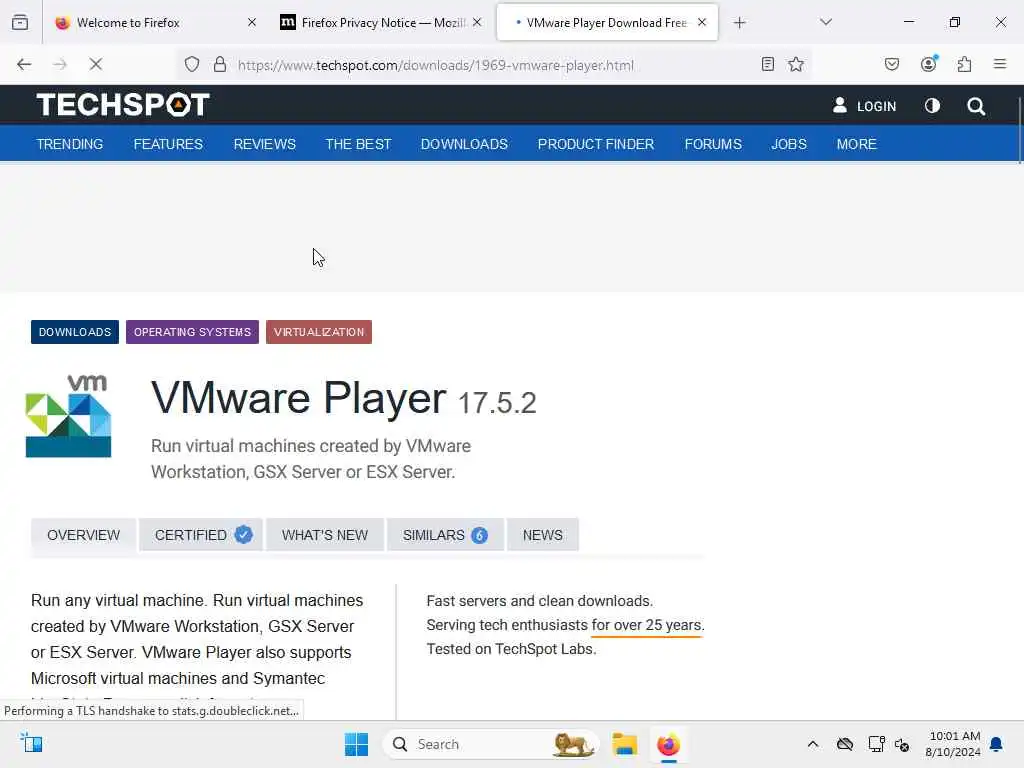Open the Firefox application menu
This screenshot has width=1024, height=768.
(x=1000, y=64)
